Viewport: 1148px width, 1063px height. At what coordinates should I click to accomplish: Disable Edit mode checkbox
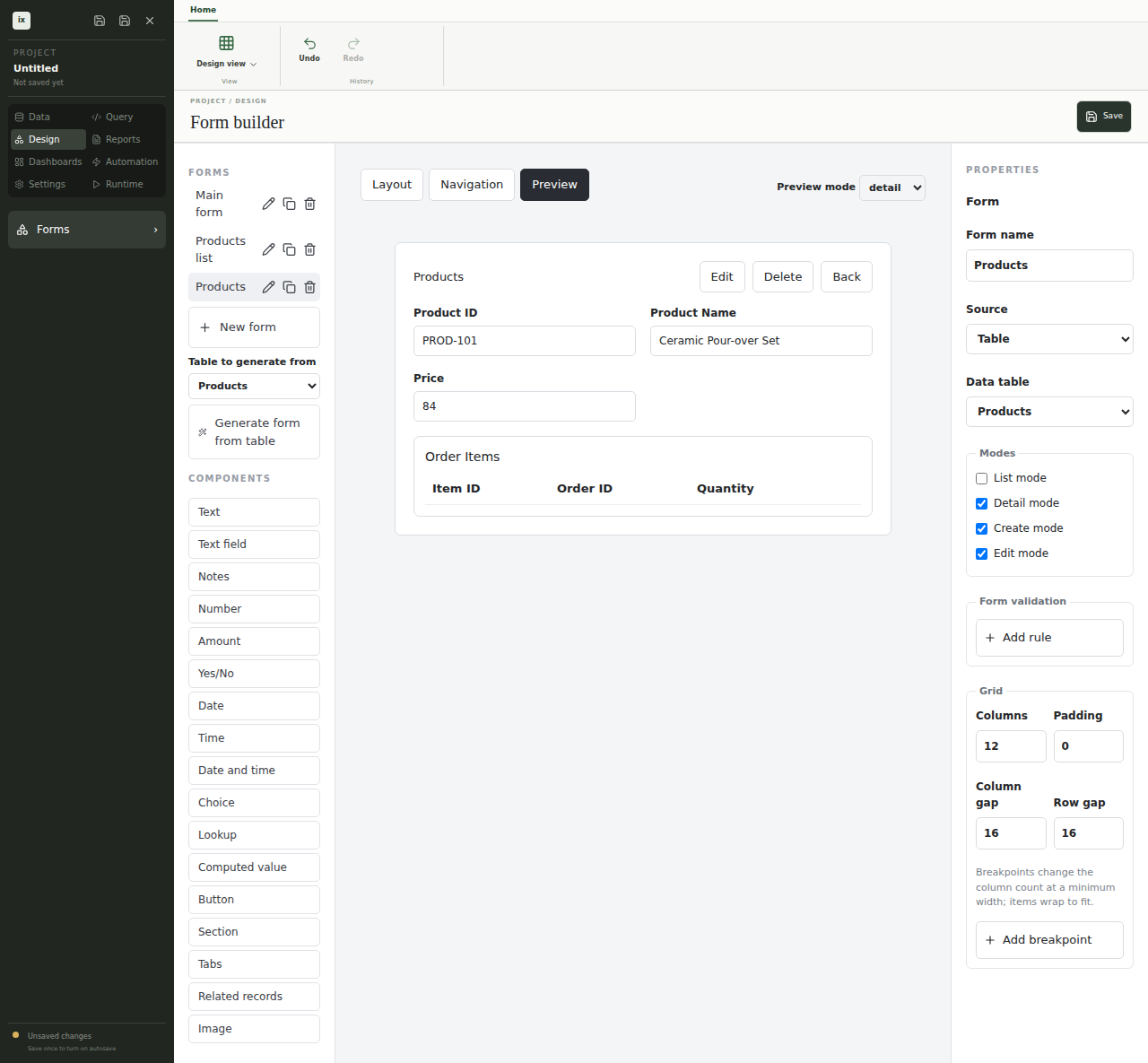pos(981,553)
